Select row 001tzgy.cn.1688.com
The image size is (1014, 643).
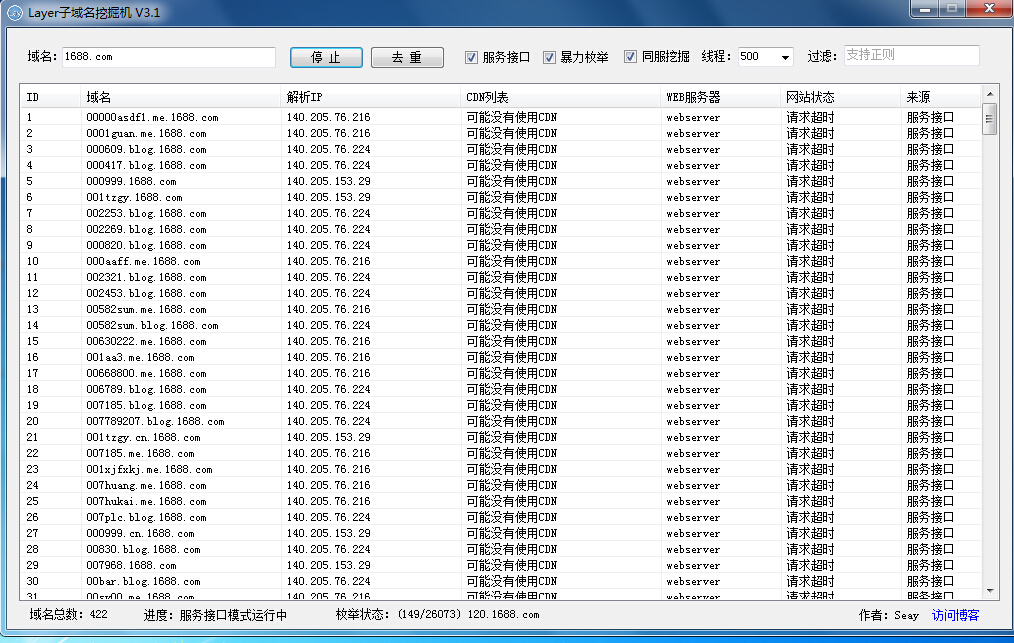click(x=501, y=437)
